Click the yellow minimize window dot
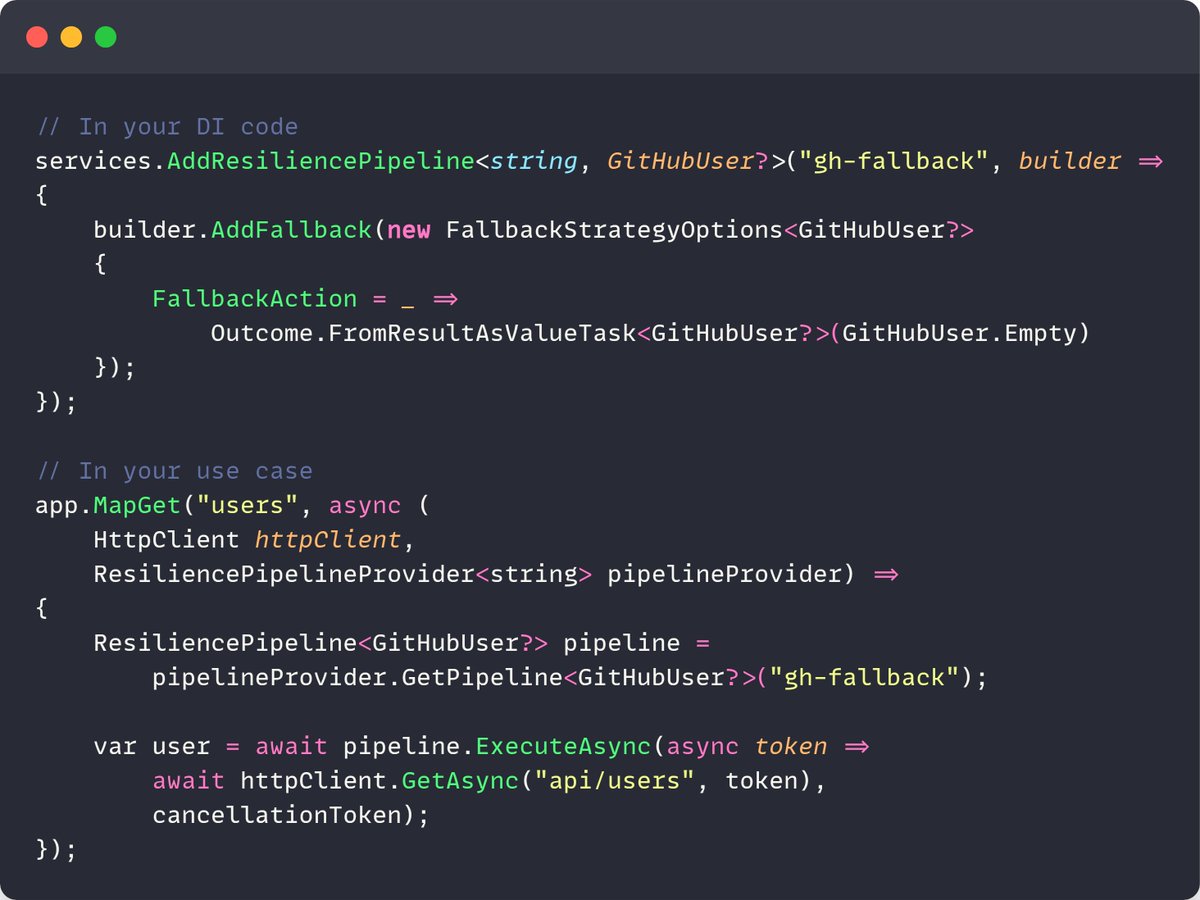 [71, 37]
